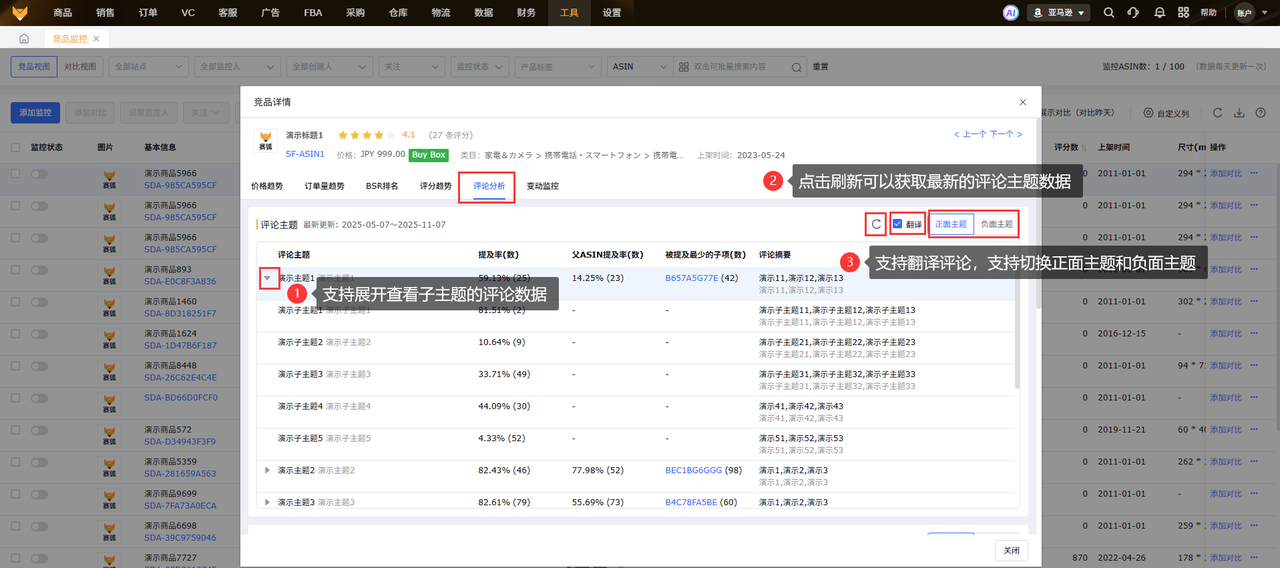Screen dimensions: 1280x568
Task: Switch to the 评分趋势 tab
Action: (x=436, y=186)
